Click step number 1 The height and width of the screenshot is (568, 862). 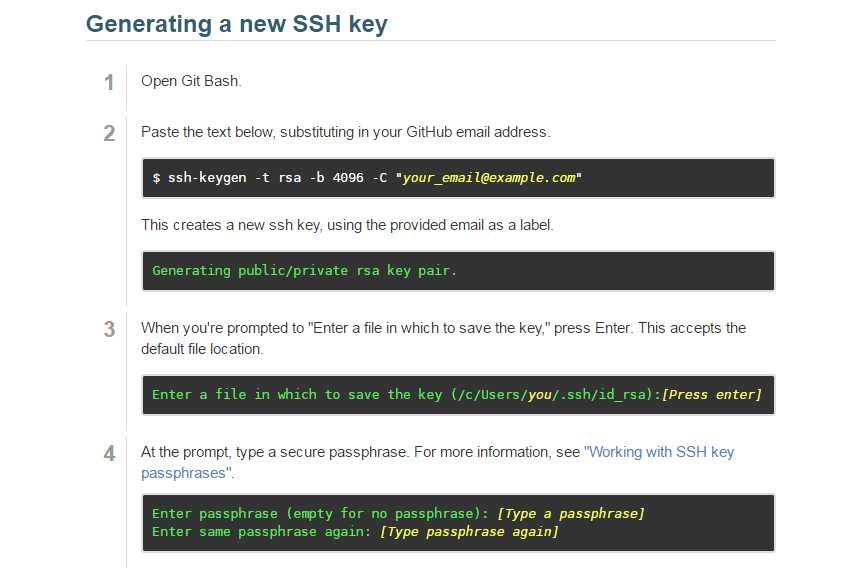point(109,82)
